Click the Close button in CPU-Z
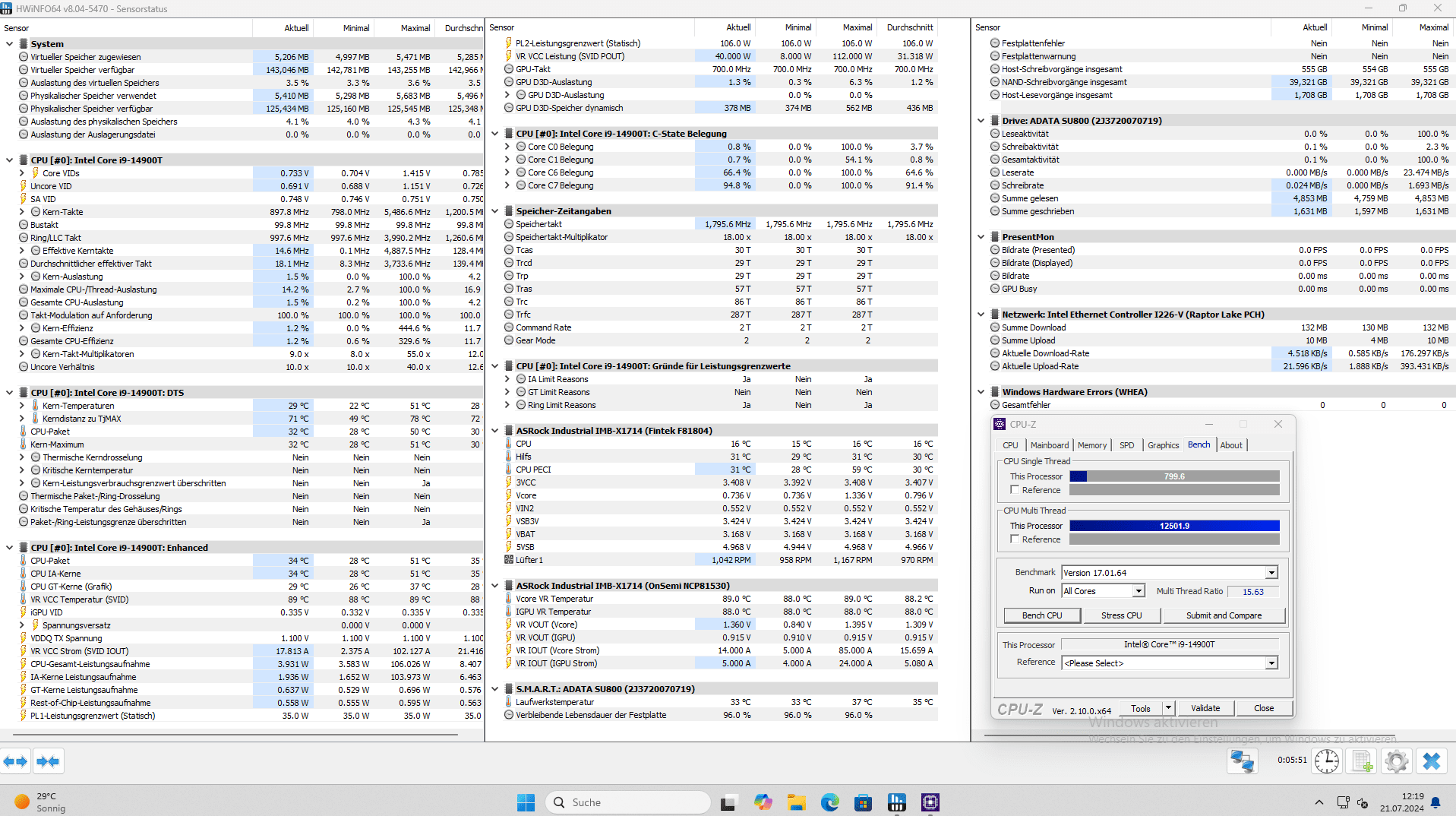1456x816 pixels. click(1264, 708)
